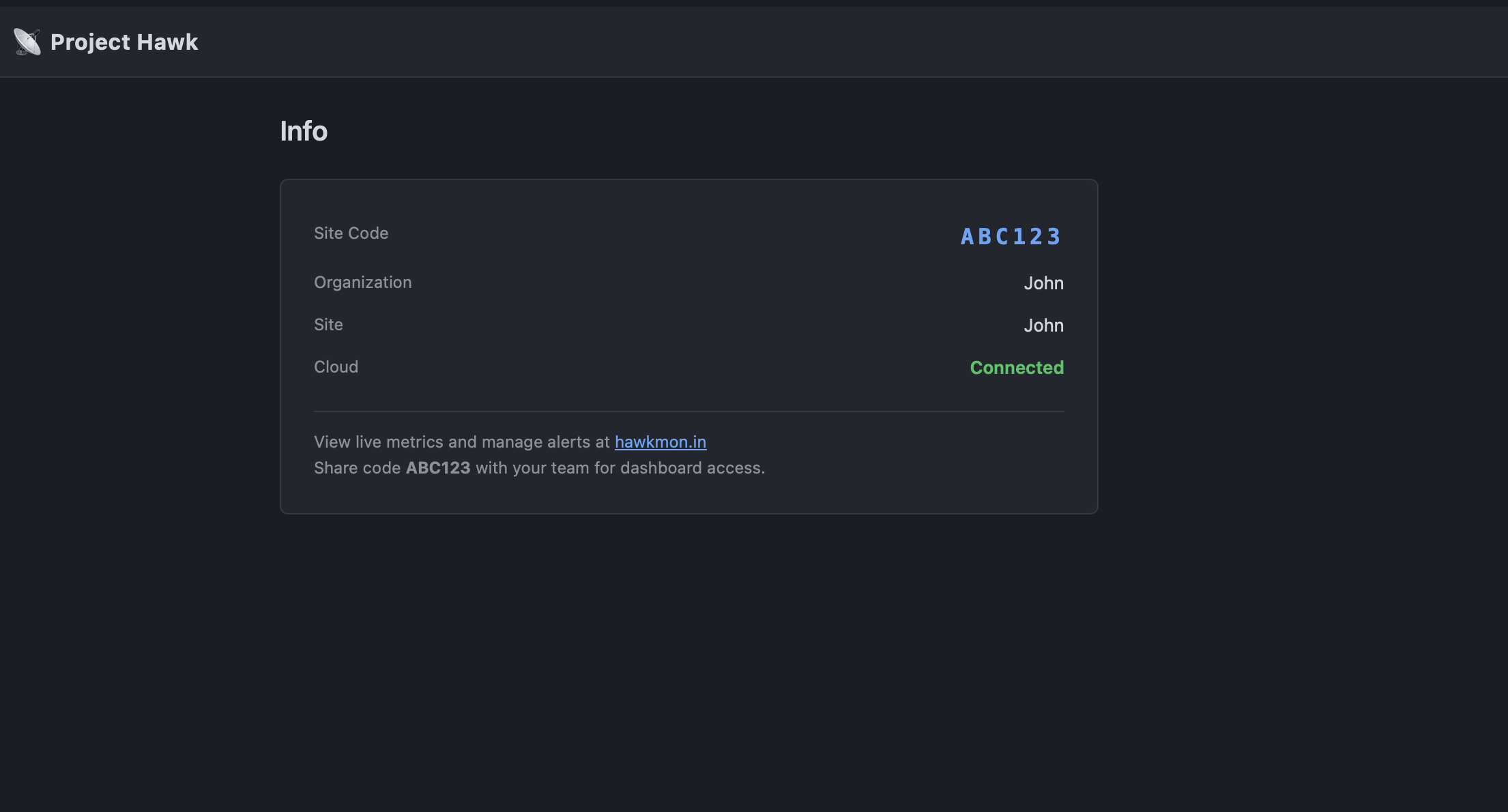
Task: Click 'with your team for dashboard access' text
Action: [619, 468]
